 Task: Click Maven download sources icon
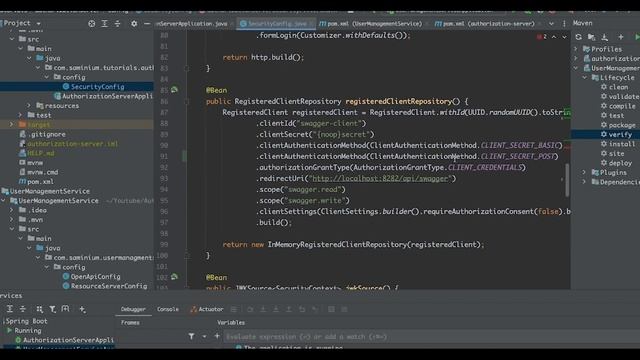point(604,37)
